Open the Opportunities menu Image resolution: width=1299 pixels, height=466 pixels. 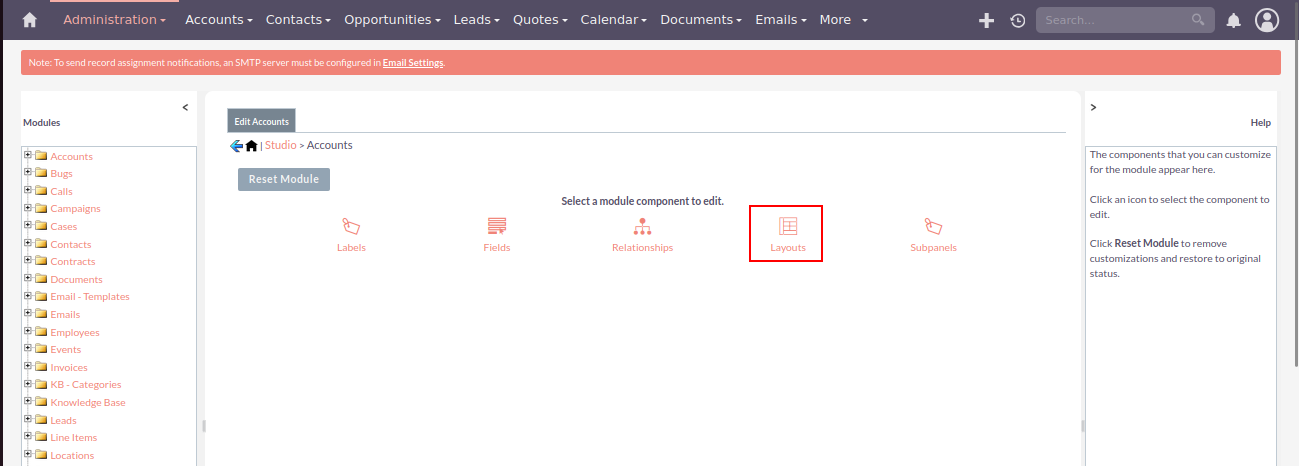coord(392,20)
